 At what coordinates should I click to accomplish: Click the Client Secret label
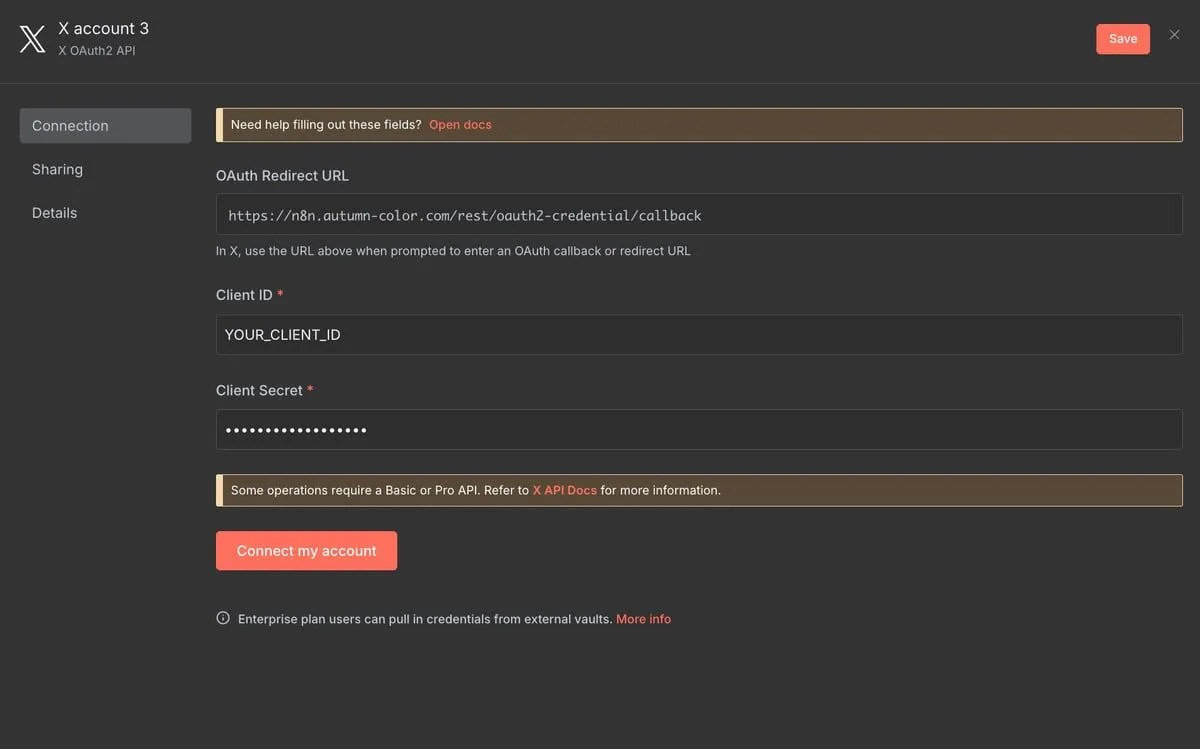(259, 390)
